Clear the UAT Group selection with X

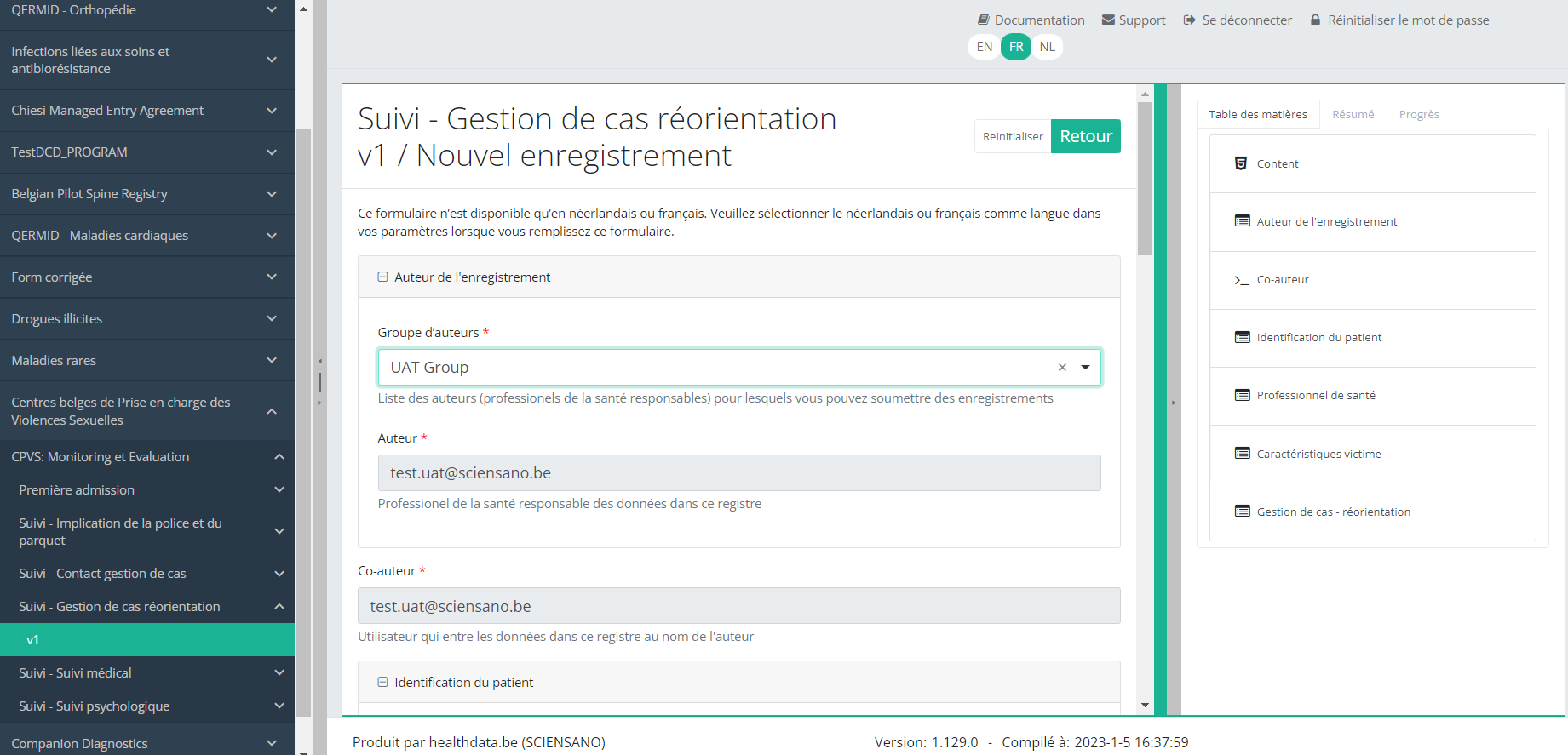[1062, 368]
